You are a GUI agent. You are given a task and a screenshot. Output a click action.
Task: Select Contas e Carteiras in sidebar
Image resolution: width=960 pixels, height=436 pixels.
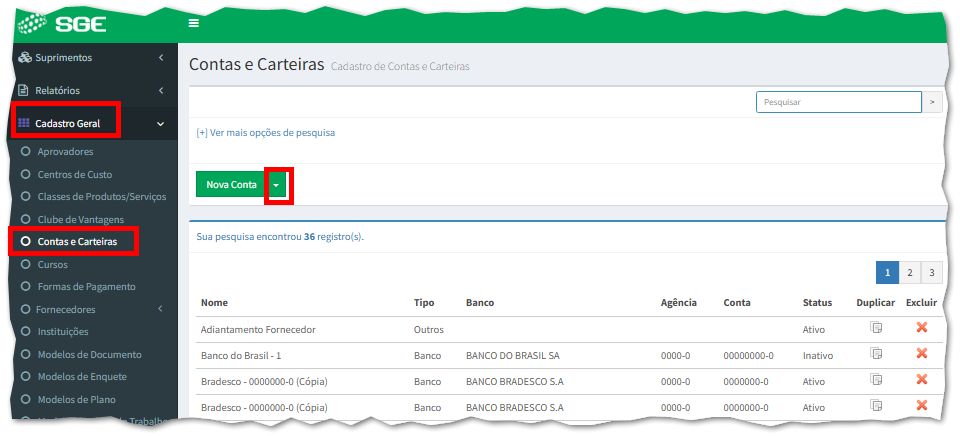pyautogui.click(x=77, y=242)
